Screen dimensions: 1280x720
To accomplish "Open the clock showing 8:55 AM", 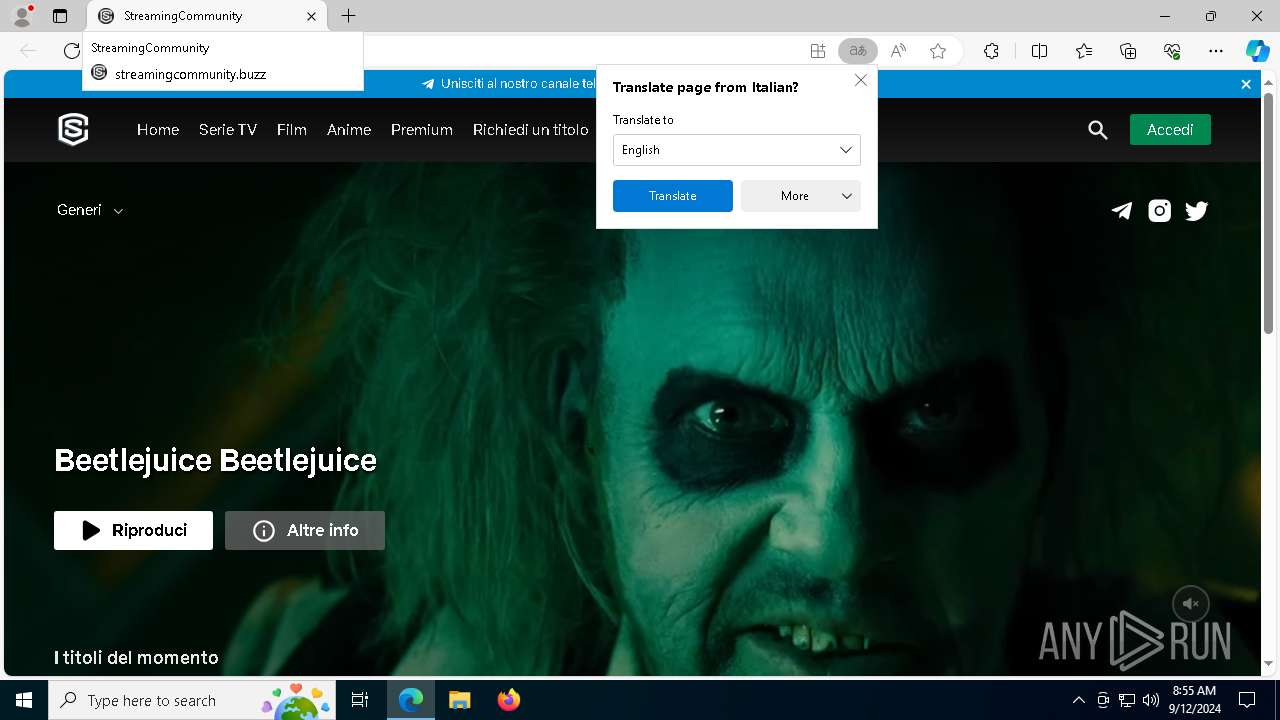I will 1194,699.
